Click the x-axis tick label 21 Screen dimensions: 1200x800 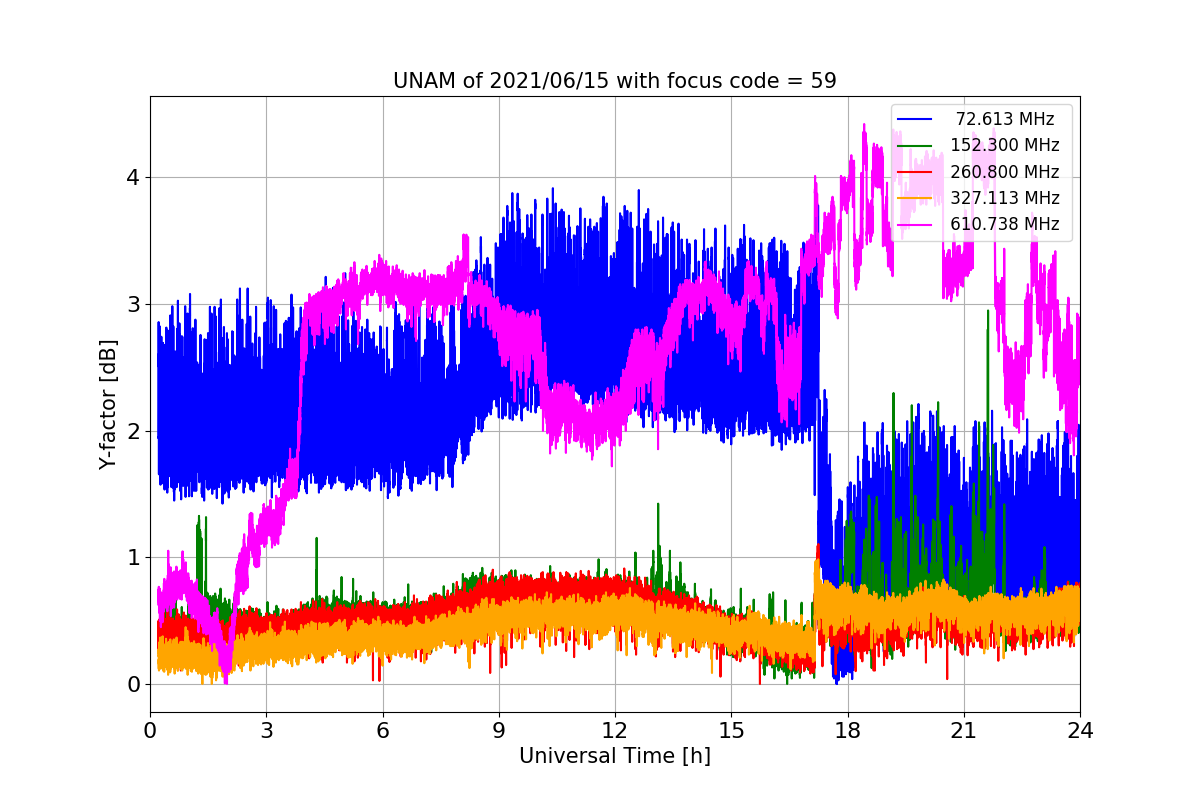(964, 730)
